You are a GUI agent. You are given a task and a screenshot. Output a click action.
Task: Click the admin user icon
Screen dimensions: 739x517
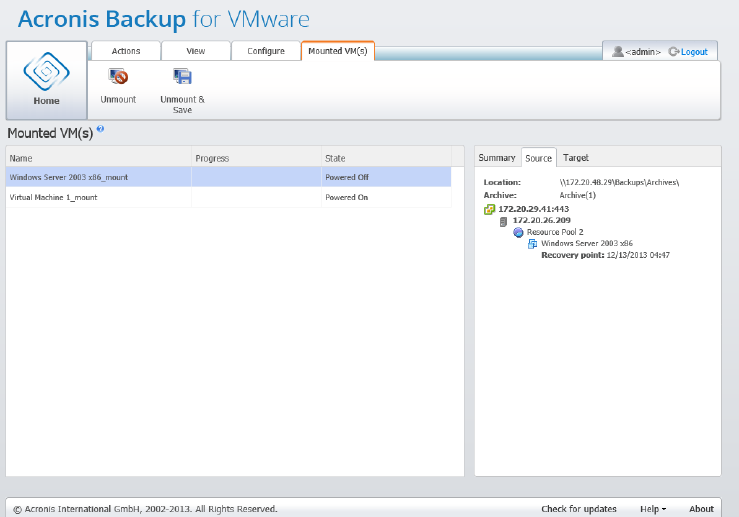pyautogui.click(x=618, y=51)
